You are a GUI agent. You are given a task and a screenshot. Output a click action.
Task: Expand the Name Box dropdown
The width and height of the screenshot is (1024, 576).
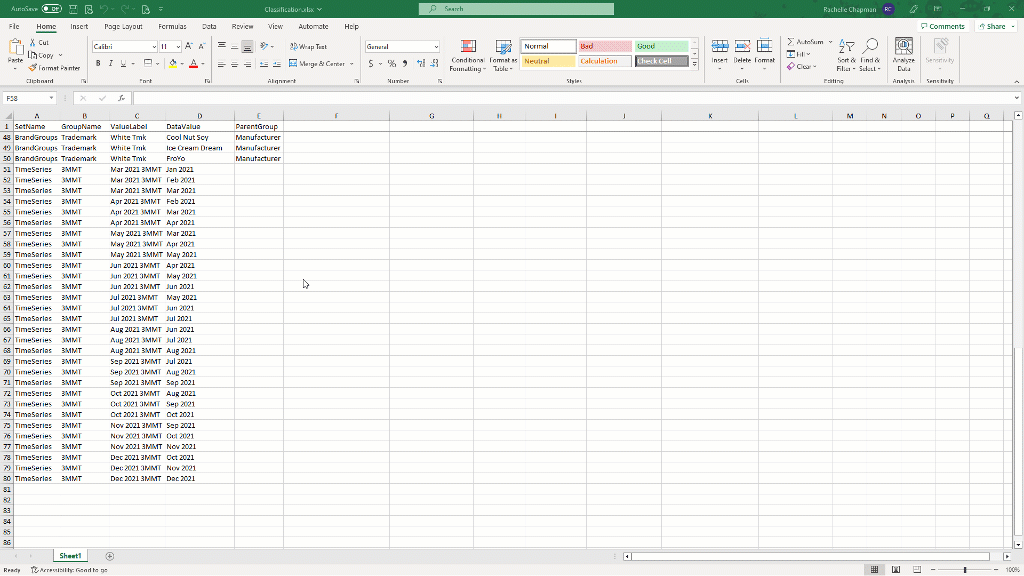pyautogui.click(x=51, y=99)
